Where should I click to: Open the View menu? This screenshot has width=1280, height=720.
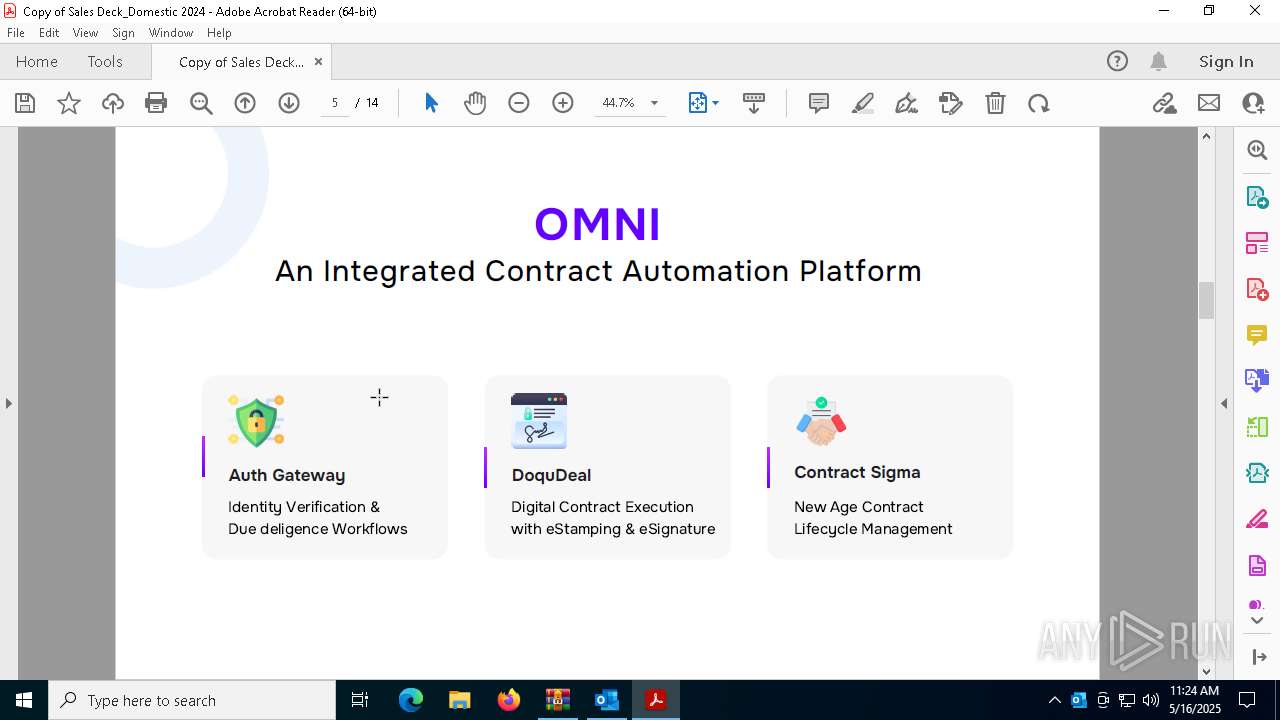coord(86,33)
